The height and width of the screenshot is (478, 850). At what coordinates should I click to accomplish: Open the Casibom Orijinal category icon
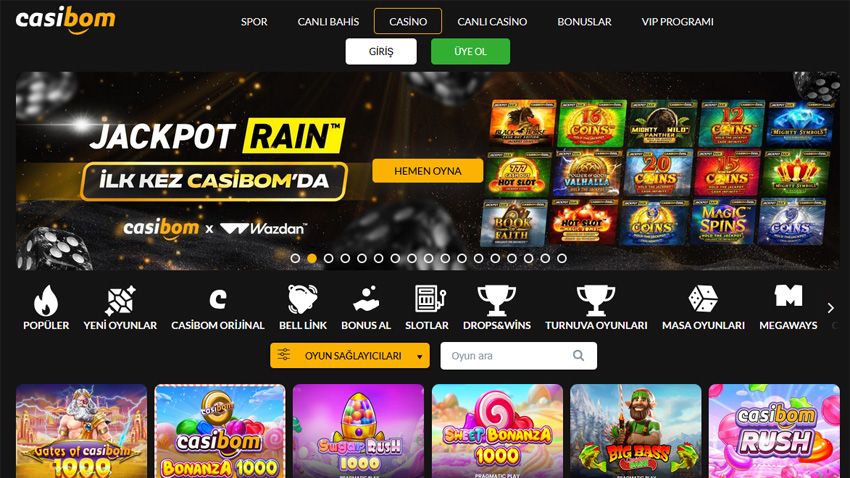tap(217, 300)
